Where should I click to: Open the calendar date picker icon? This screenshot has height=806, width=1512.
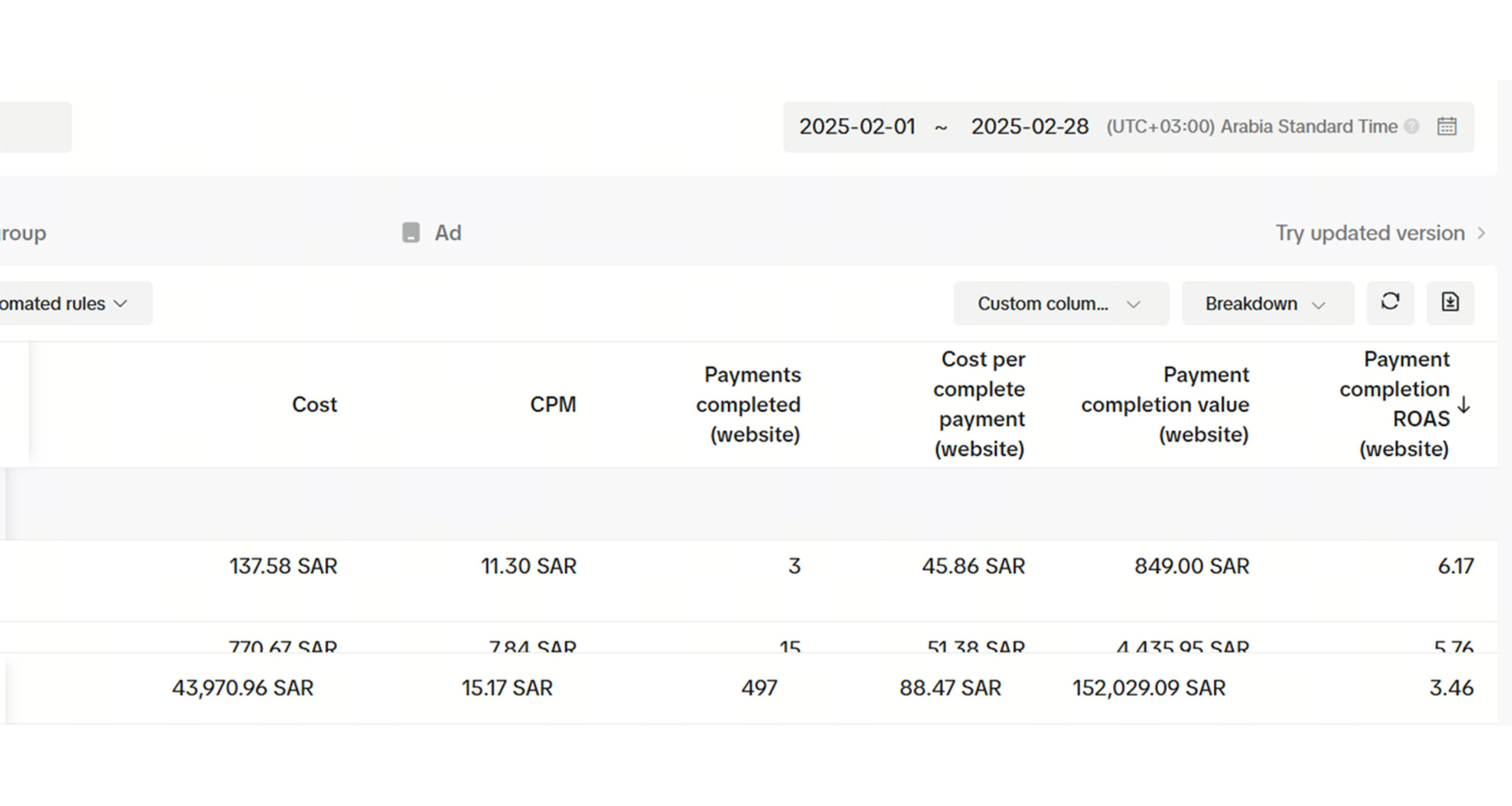[x=1446, y=126]
